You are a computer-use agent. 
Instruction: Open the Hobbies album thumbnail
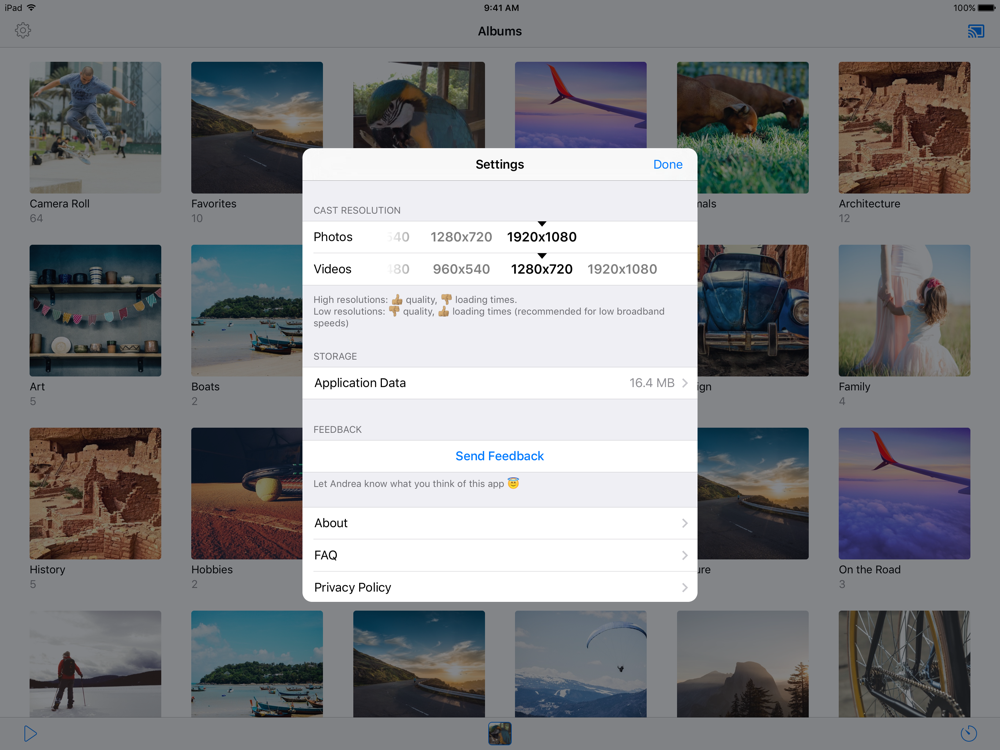(247, 494)
